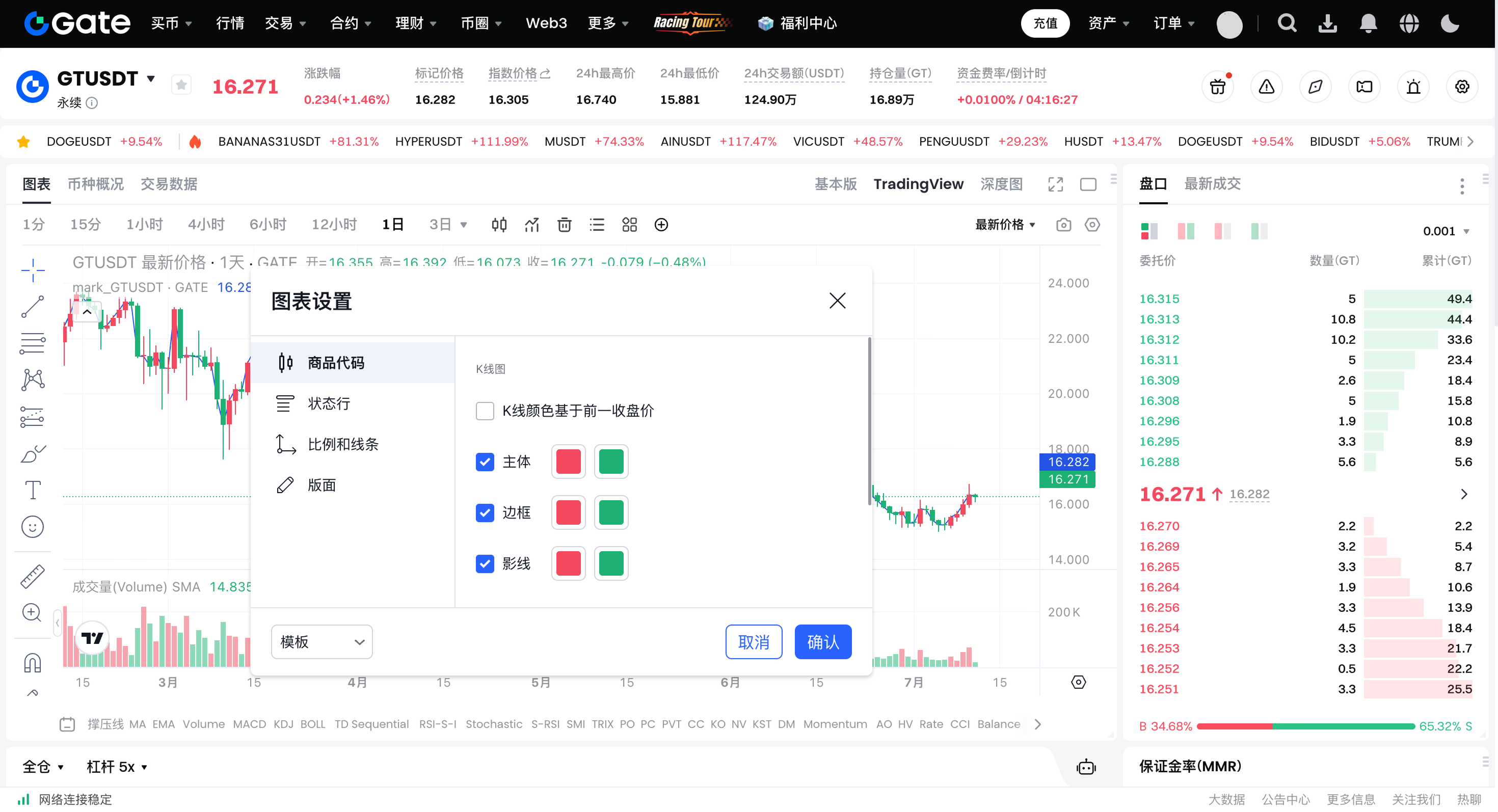
Task: Favorite GTUSDT with the star icon
Action: click(x=181, y=86)
